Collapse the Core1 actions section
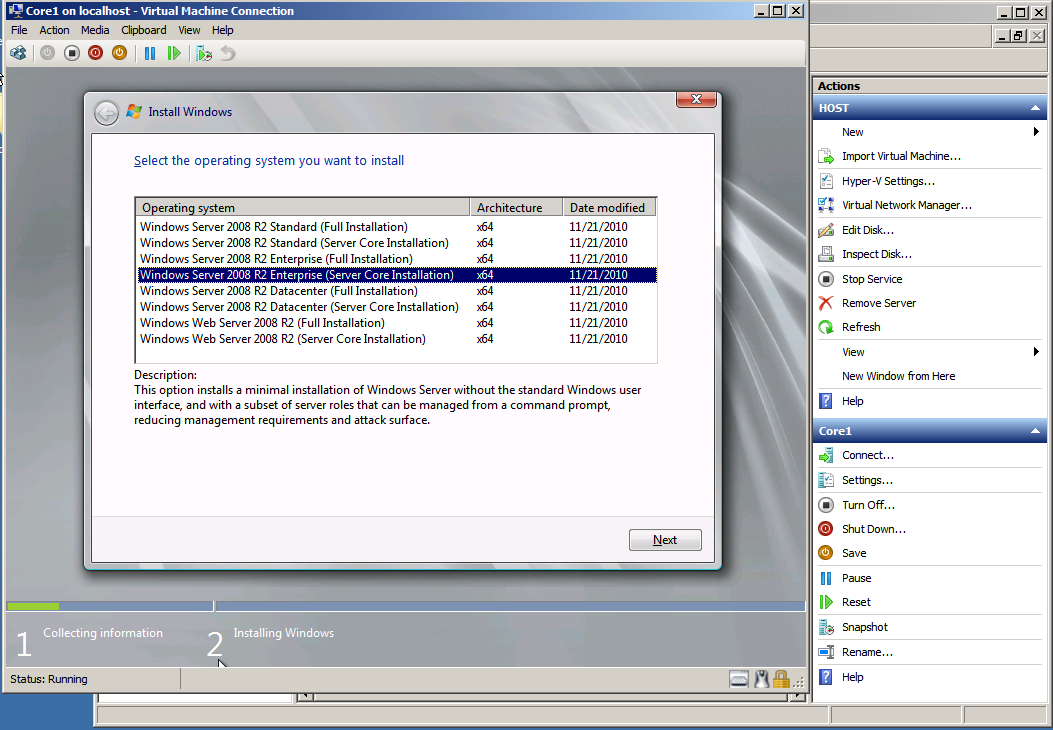 click(x=1035, y=431)
